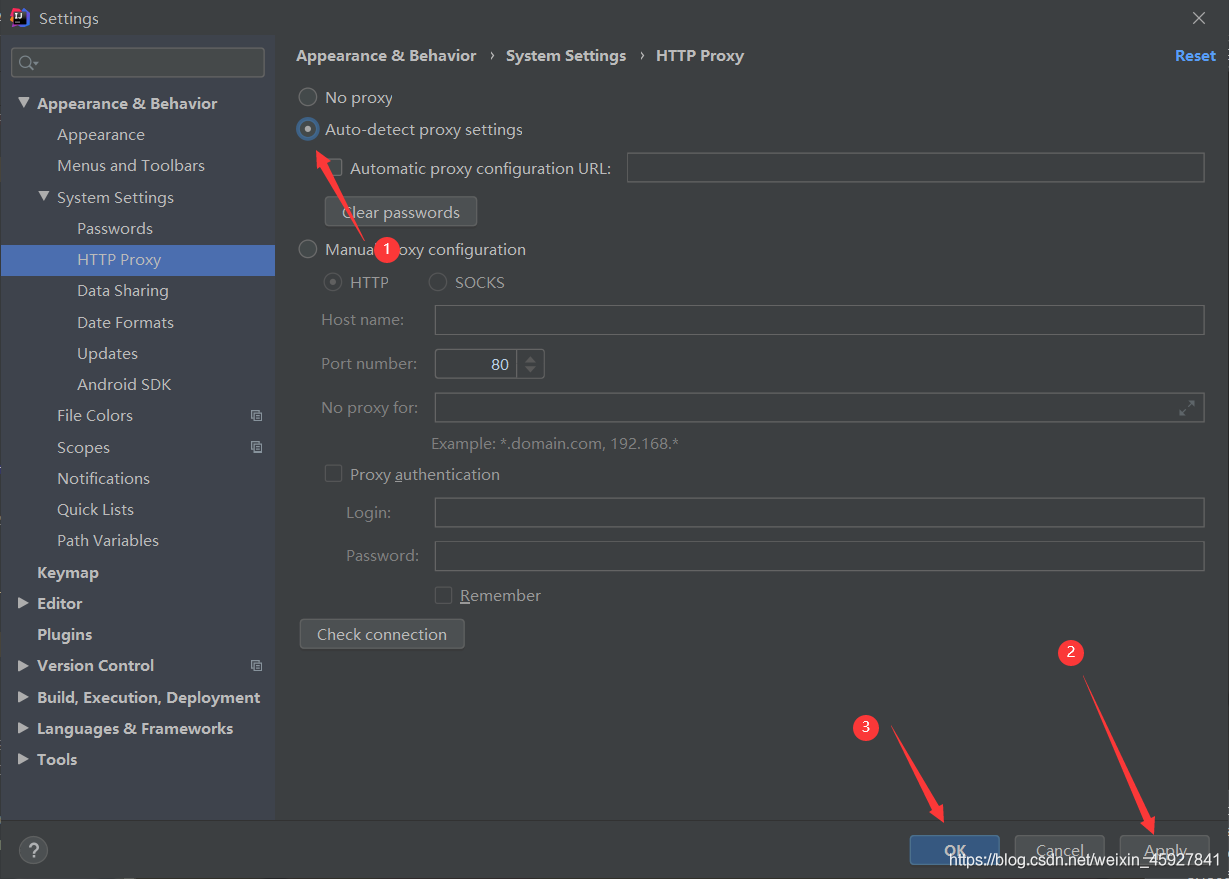Expand the Version Control tree node
Screen dimensions: 1229x879
click(24, 665)
